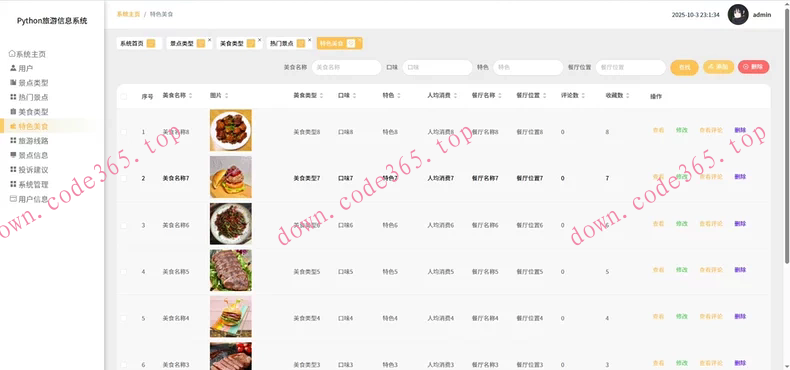Screen dimensions: 790x370
Task: Open 查看评论 for 美食名称6 row
Action: (x=711, y=224)
